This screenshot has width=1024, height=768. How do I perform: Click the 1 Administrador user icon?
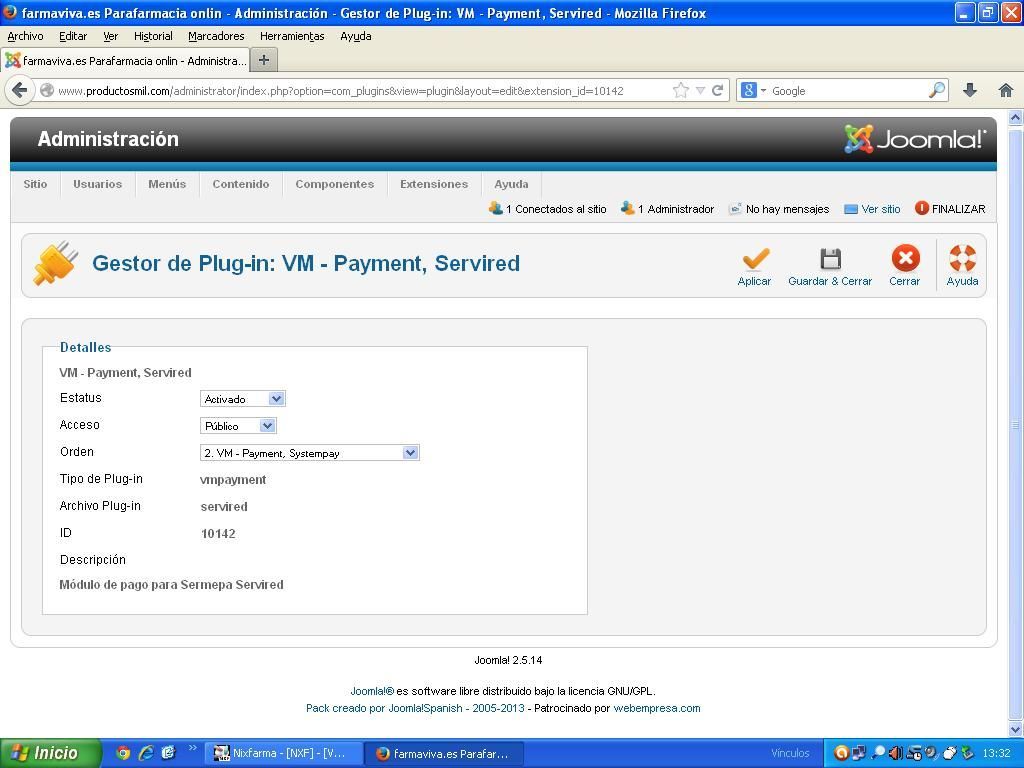[627, 208]
